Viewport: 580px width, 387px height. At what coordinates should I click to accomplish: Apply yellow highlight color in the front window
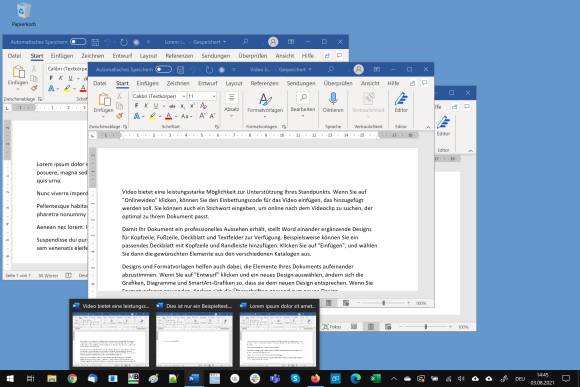coord(152,116)
